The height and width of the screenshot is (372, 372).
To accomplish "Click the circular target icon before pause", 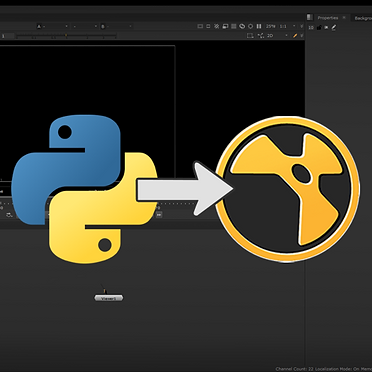I will coord(251,26).
